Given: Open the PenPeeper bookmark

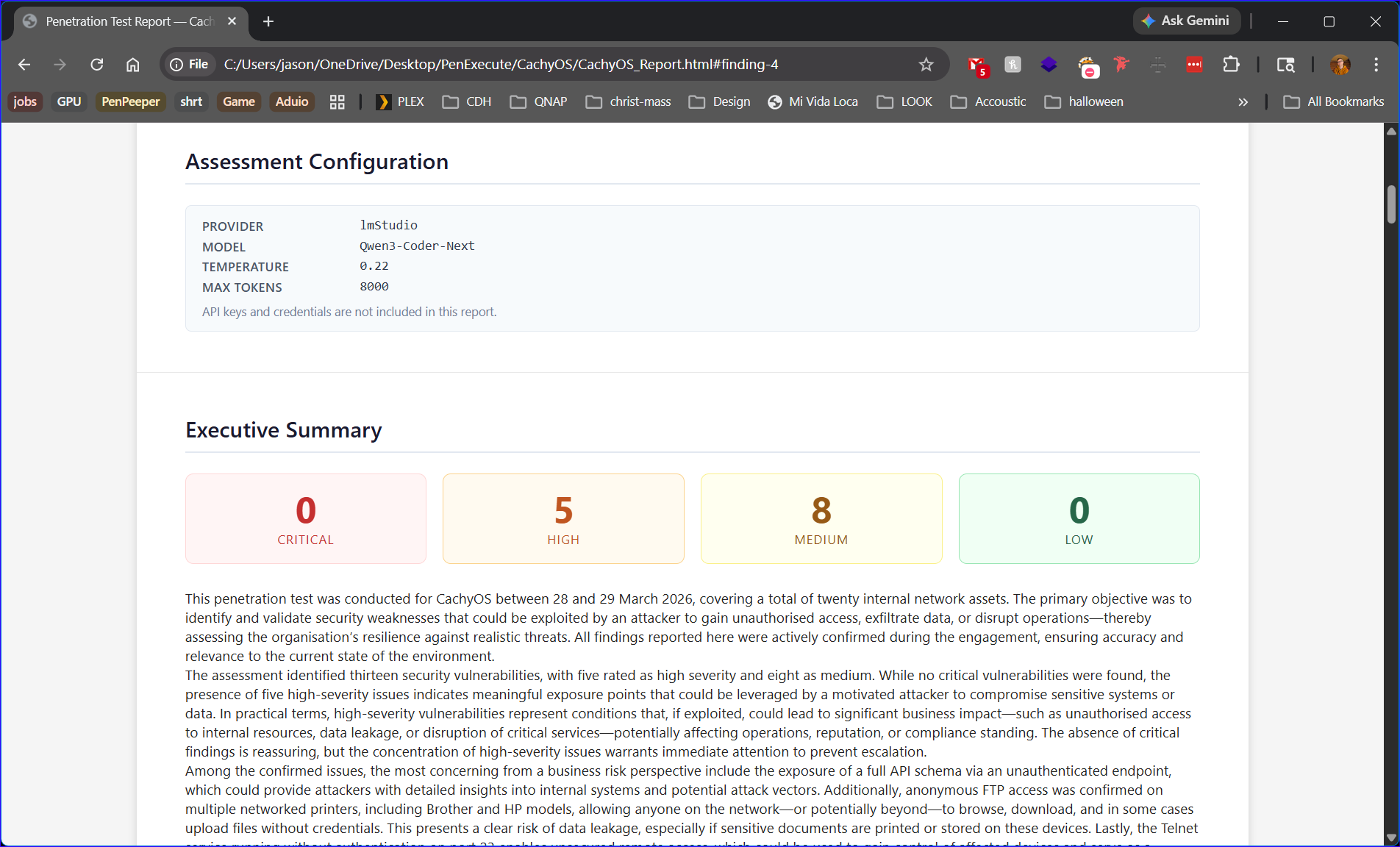Looking at the screenshot, I should point(130,102).
